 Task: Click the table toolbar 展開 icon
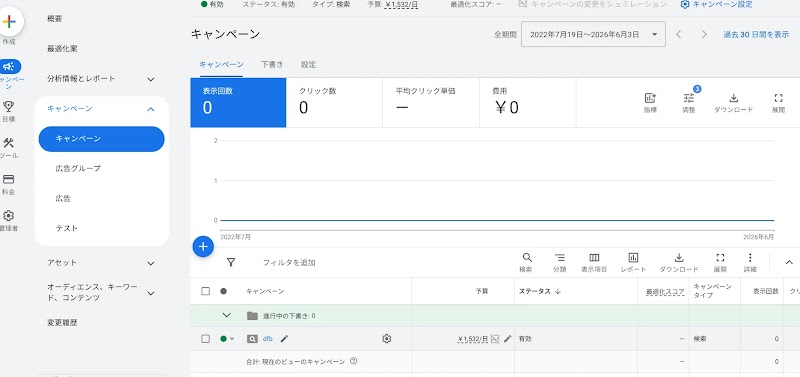[720, 258]
